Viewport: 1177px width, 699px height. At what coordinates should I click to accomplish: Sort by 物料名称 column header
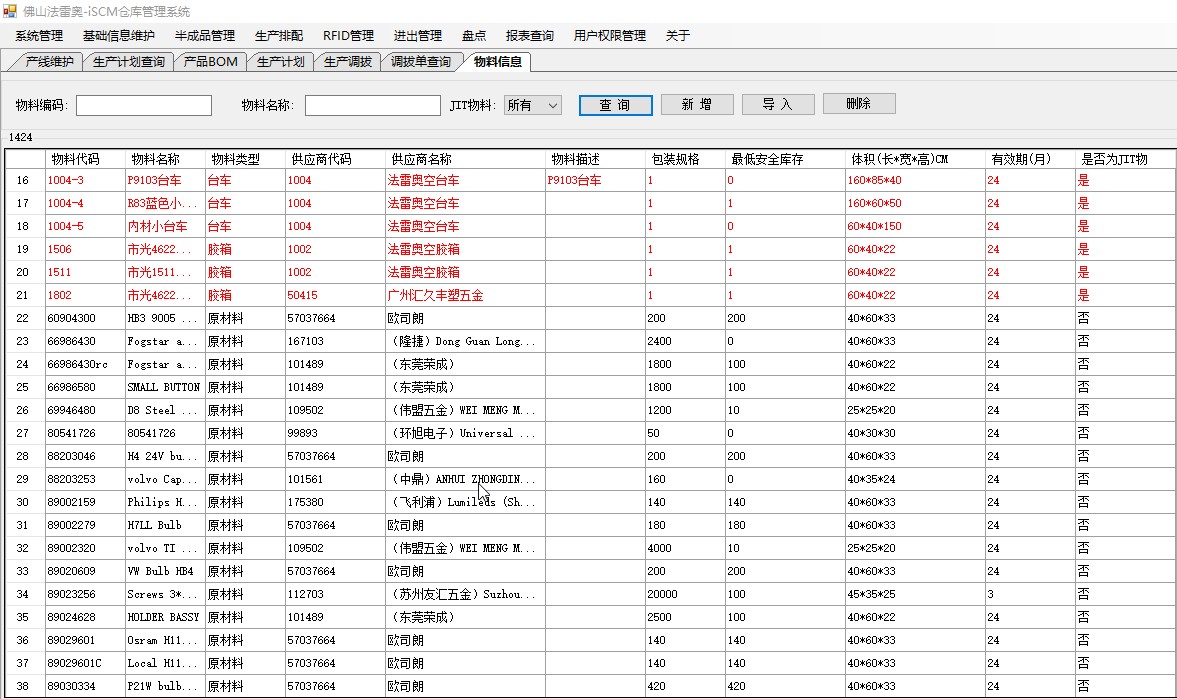tap(165, 159)
